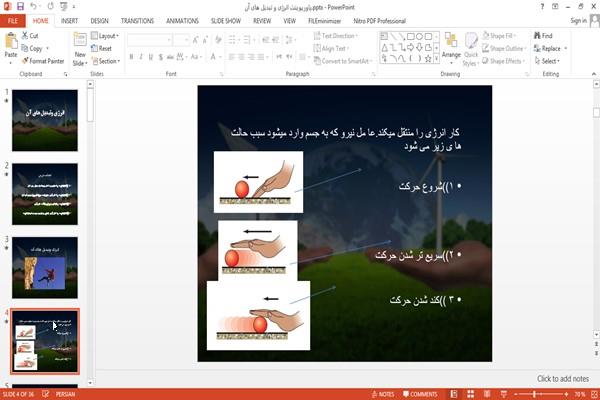Switch to INSERT tab
Image resolution: width=600 pixels, height=400 pixels.
(69, 21)
